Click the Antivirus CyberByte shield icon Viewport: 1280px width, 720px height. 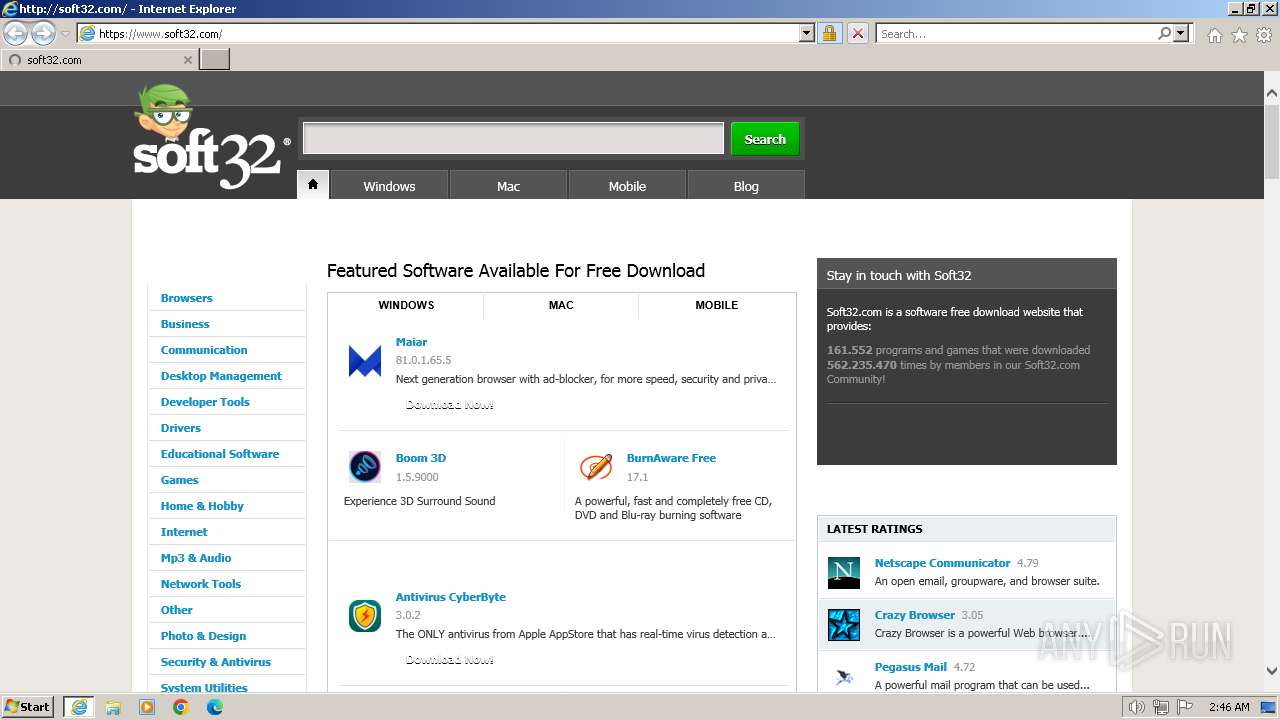coord(365,615)
